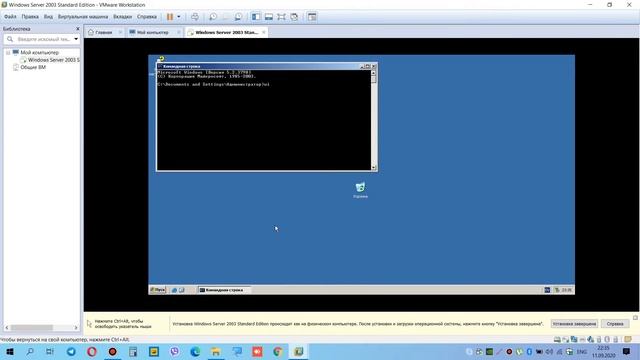Take a snapshot of the virtual machine
The width and height of the screenshot is (640, 360).
click(213, 17)
